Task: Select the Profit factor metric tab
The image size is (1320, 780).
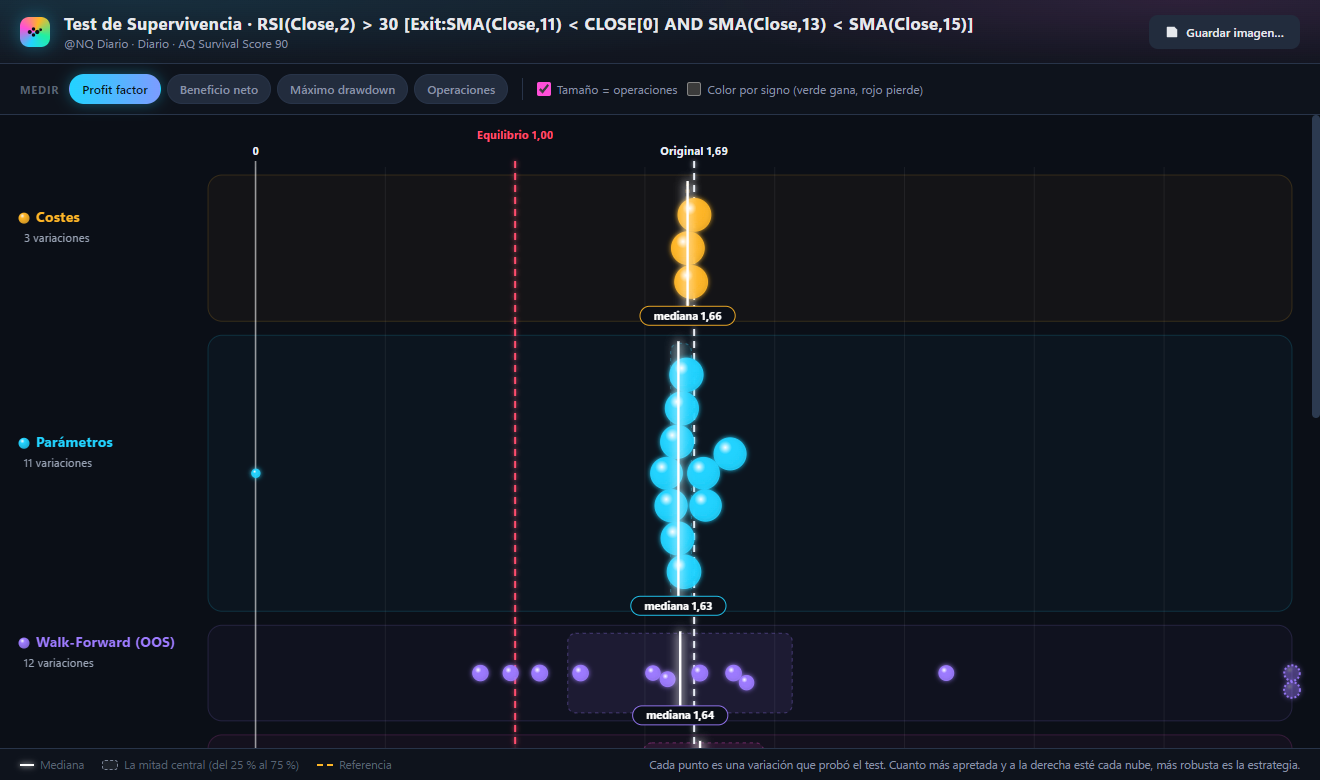Action: (115, 89)
